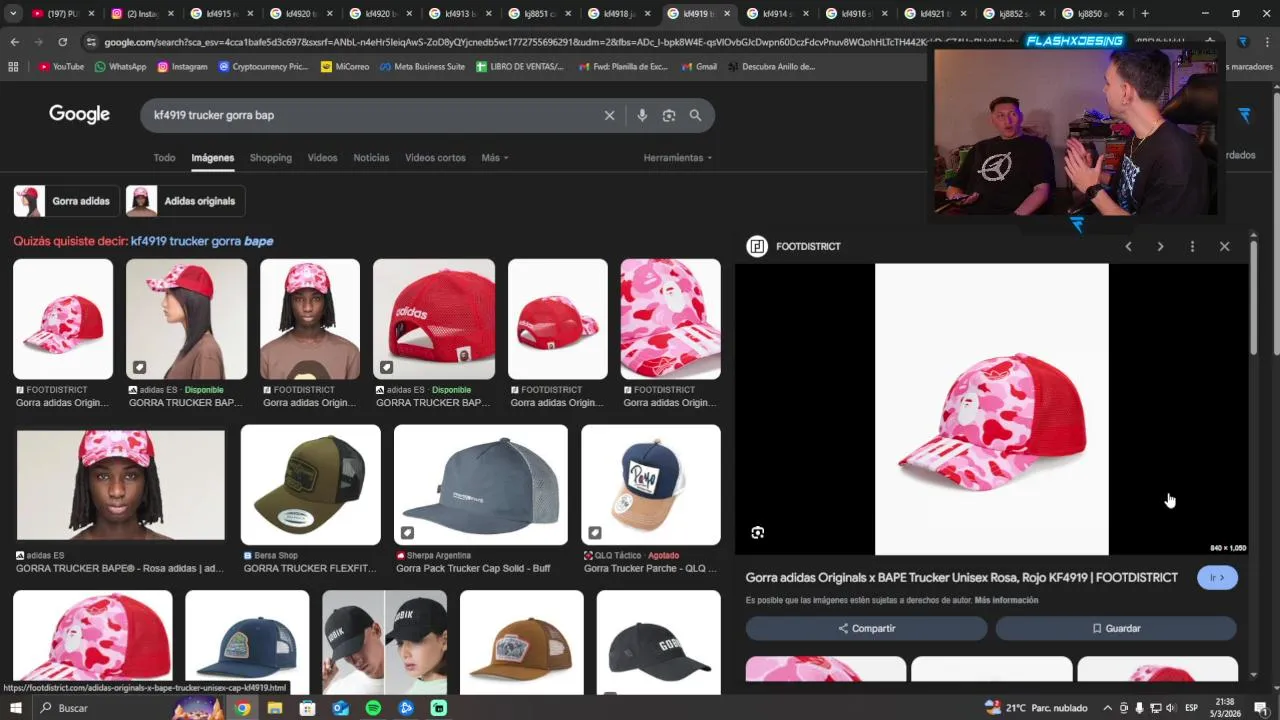
Task: Open the red adidas cap back view thumbnail
Action: pos(434,319)
